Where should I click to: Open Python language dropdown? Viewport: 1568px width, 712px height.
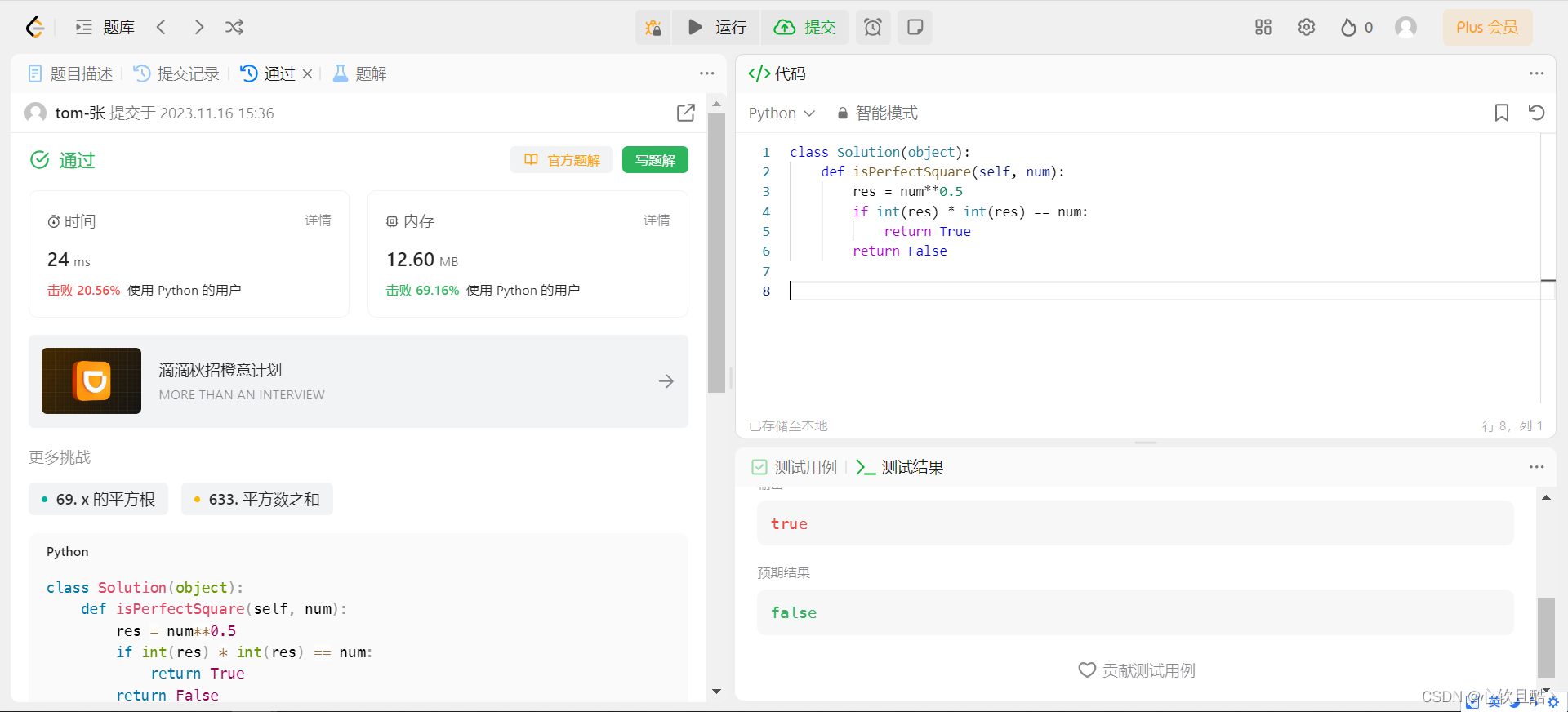782,113
